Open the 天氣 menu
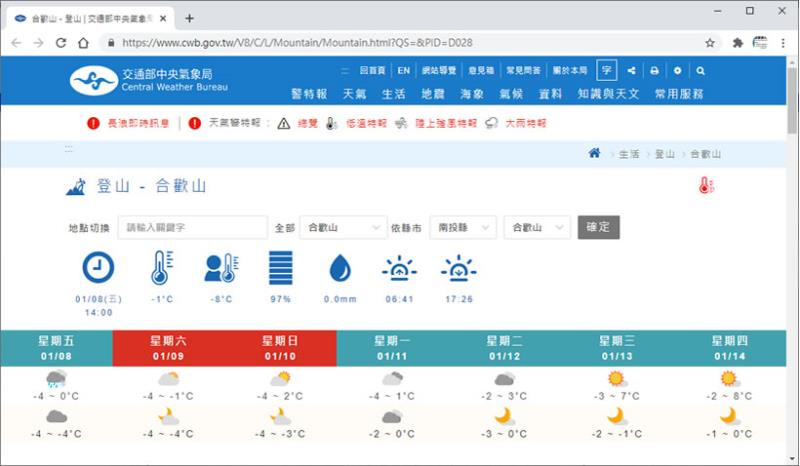 (x=355, y=94)
